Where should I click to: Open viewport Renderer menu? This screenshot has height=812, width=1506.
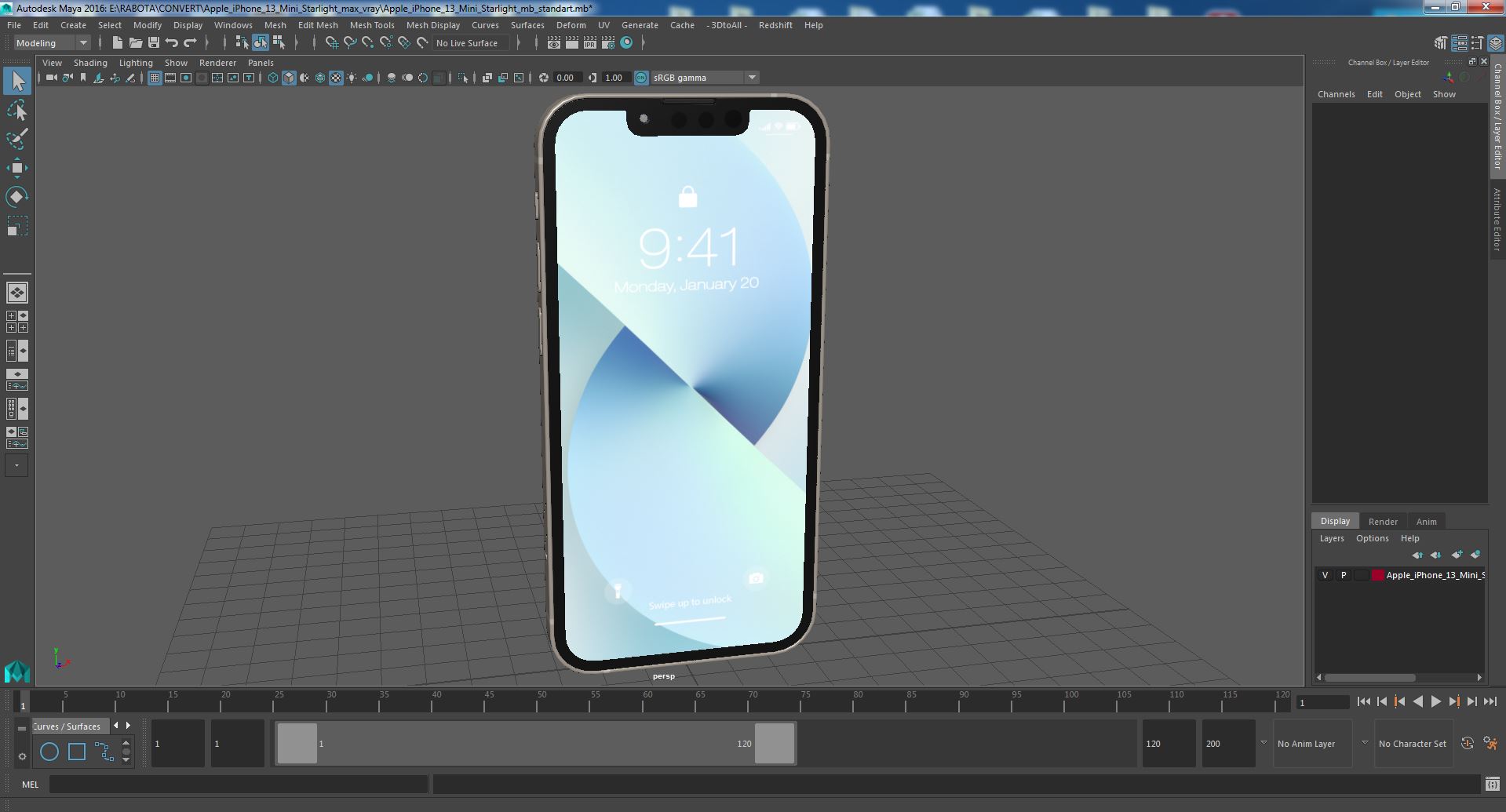coord(217,63)
